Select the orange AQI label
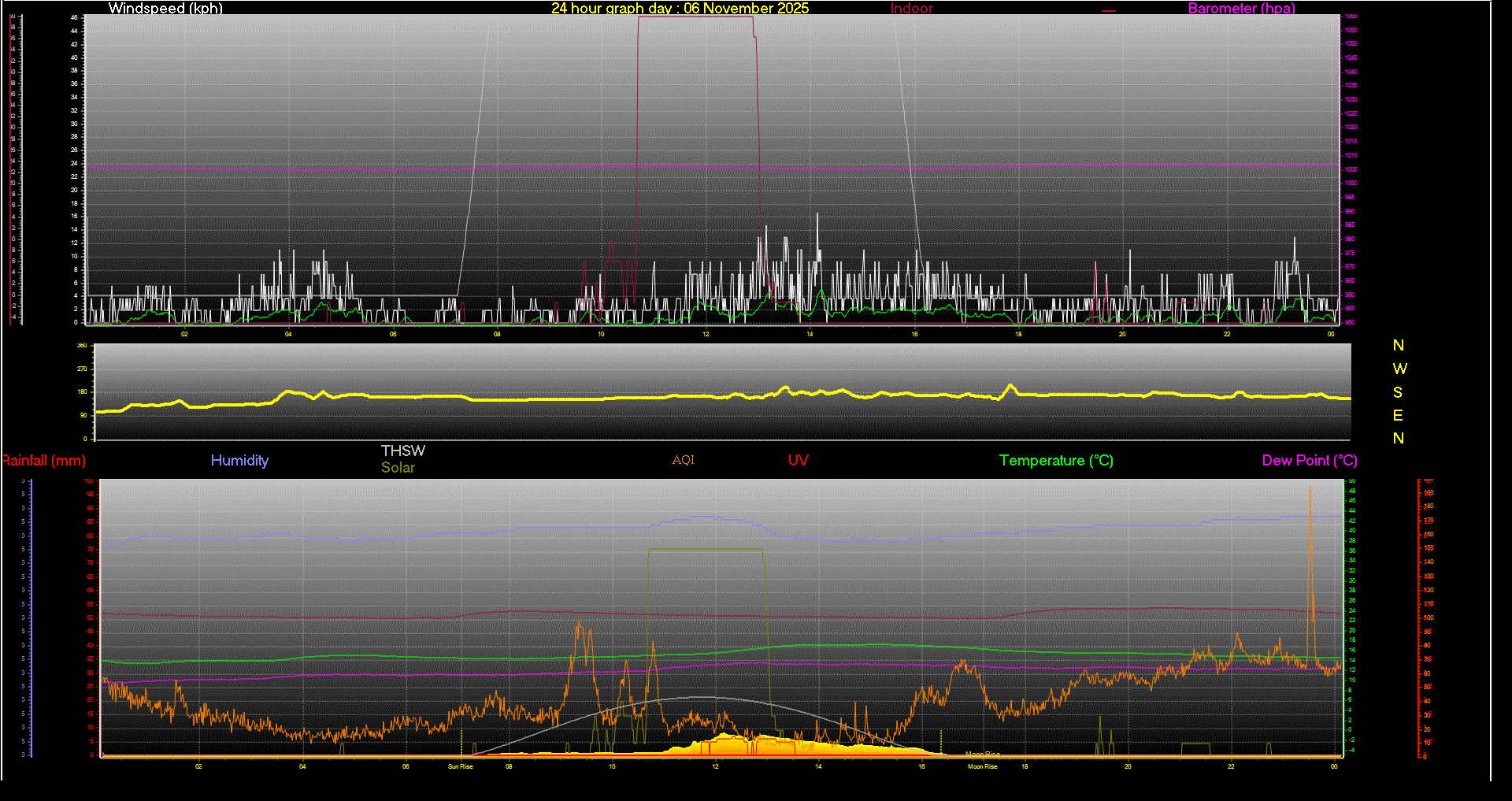This screenshot has width=1512, height=801. point(683,460)
